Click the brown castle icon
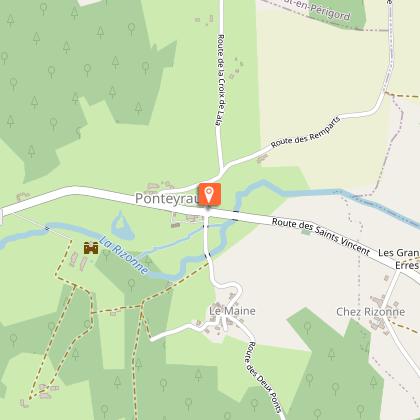This screenshot has height=420, width=420. coord(91,248)
